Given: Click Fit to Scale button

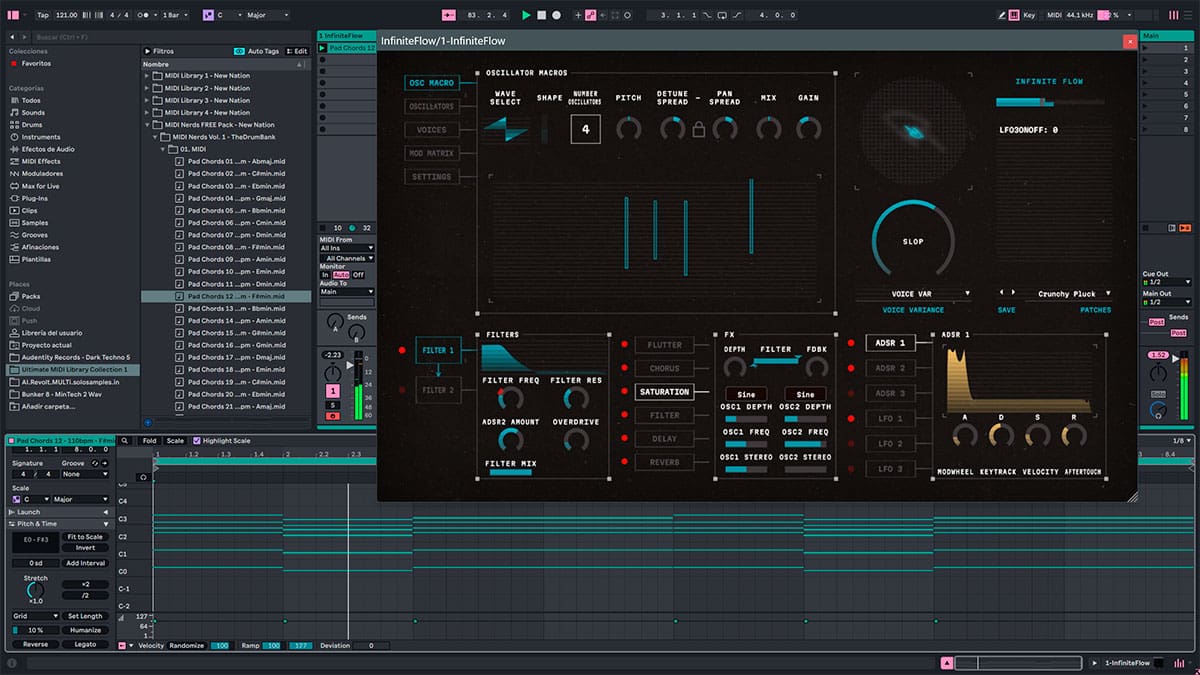Looking at the screenshot, I should coord(85,537).
